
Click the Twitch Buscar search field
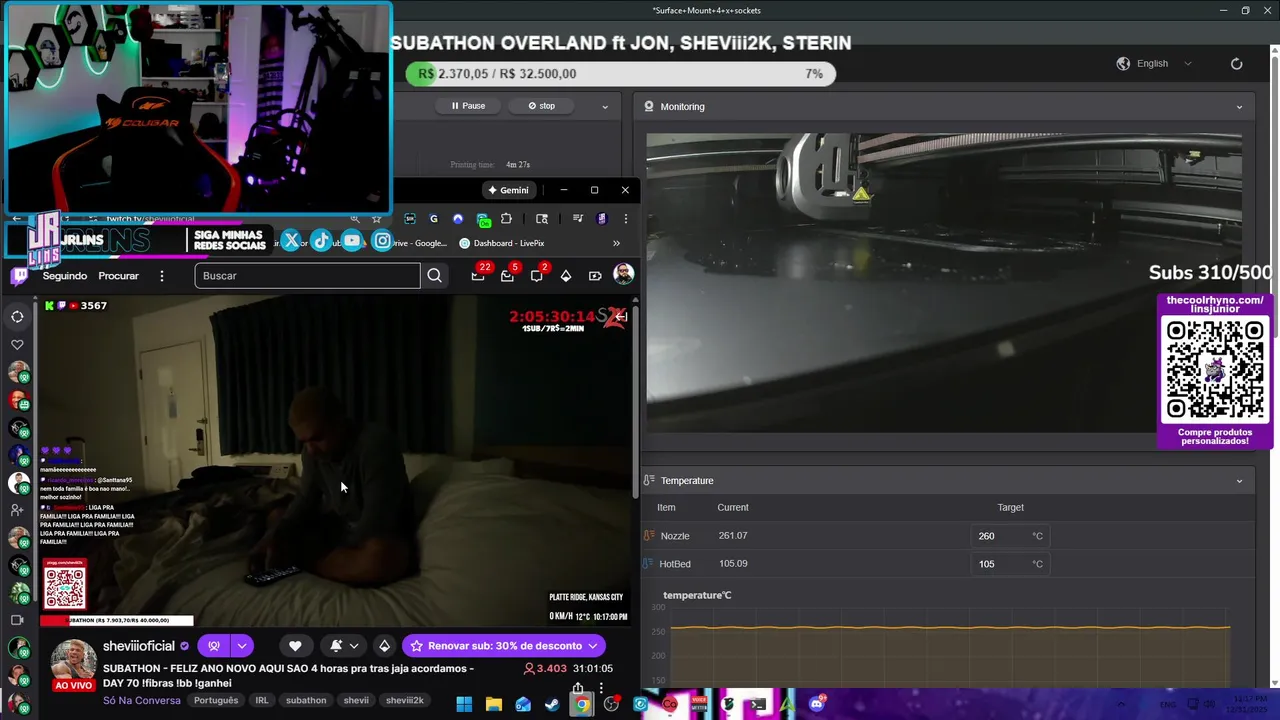pos(307,276)
